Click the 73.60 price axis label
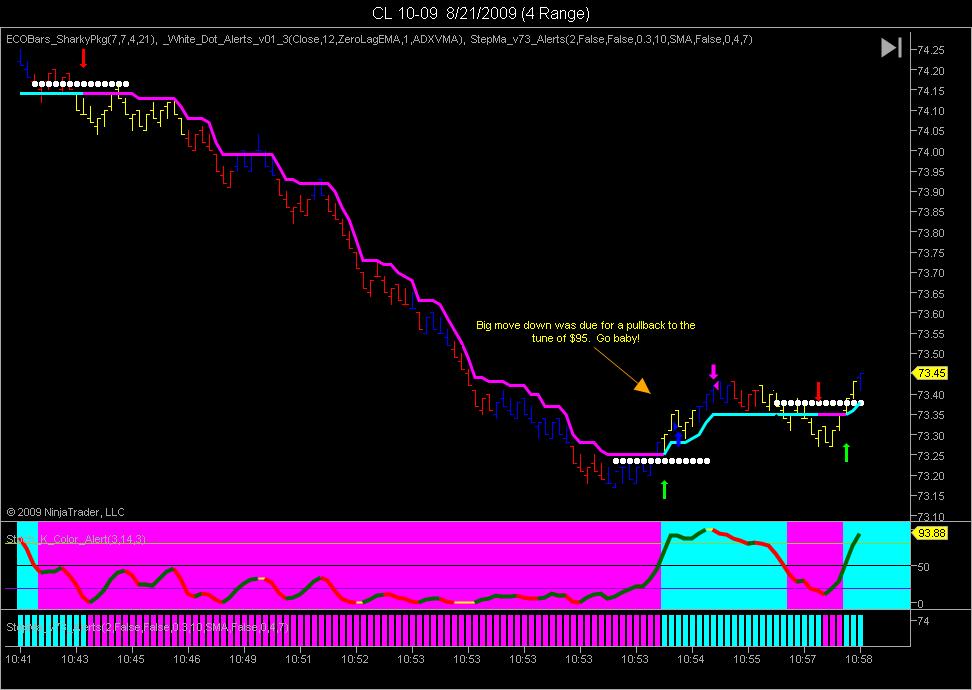Viewport: 972px width, 690px height. [x=931, y=314]
